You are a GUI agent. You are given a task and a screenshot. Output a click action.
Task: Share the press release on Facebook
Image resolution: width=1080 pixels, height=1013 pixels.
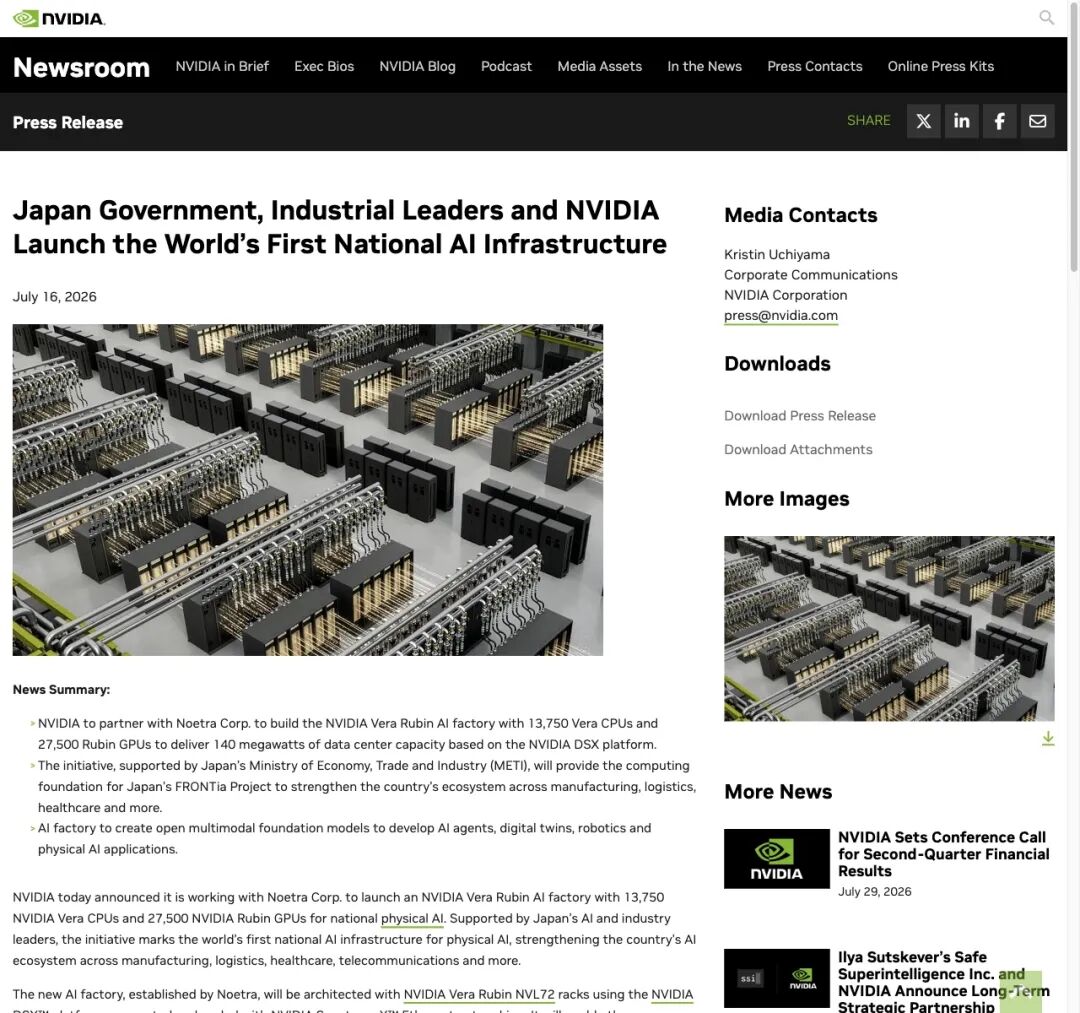pyautogui.click(x=999, y=121)
